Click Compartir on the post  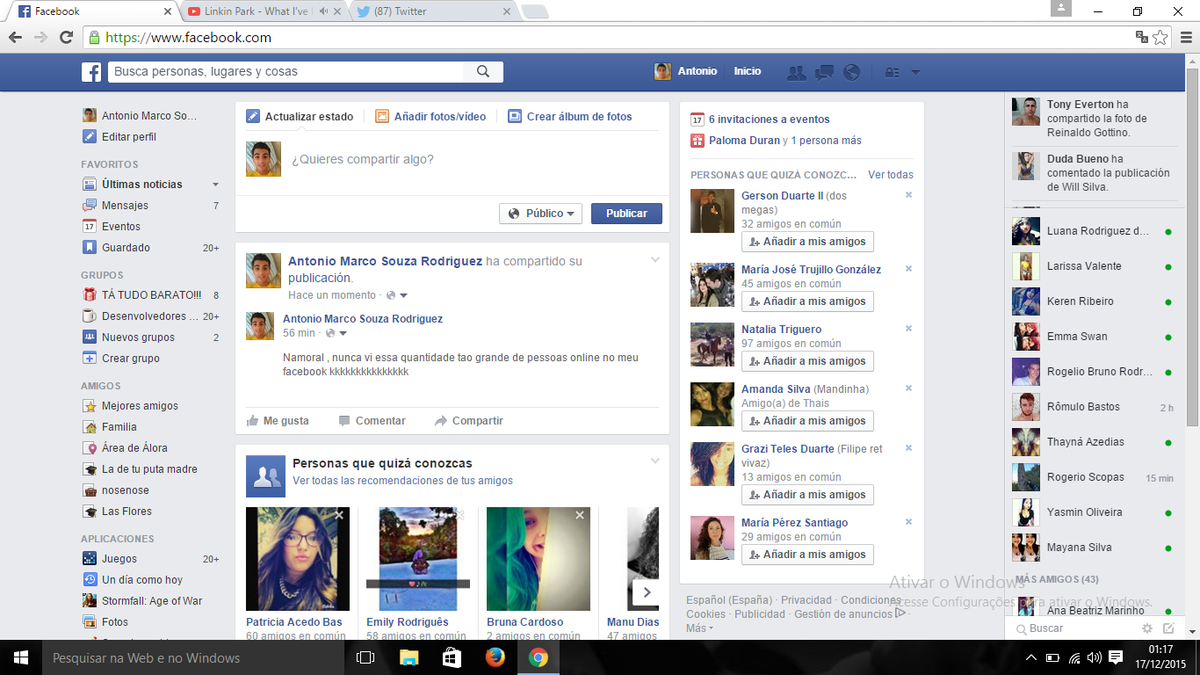pos(469,421)
